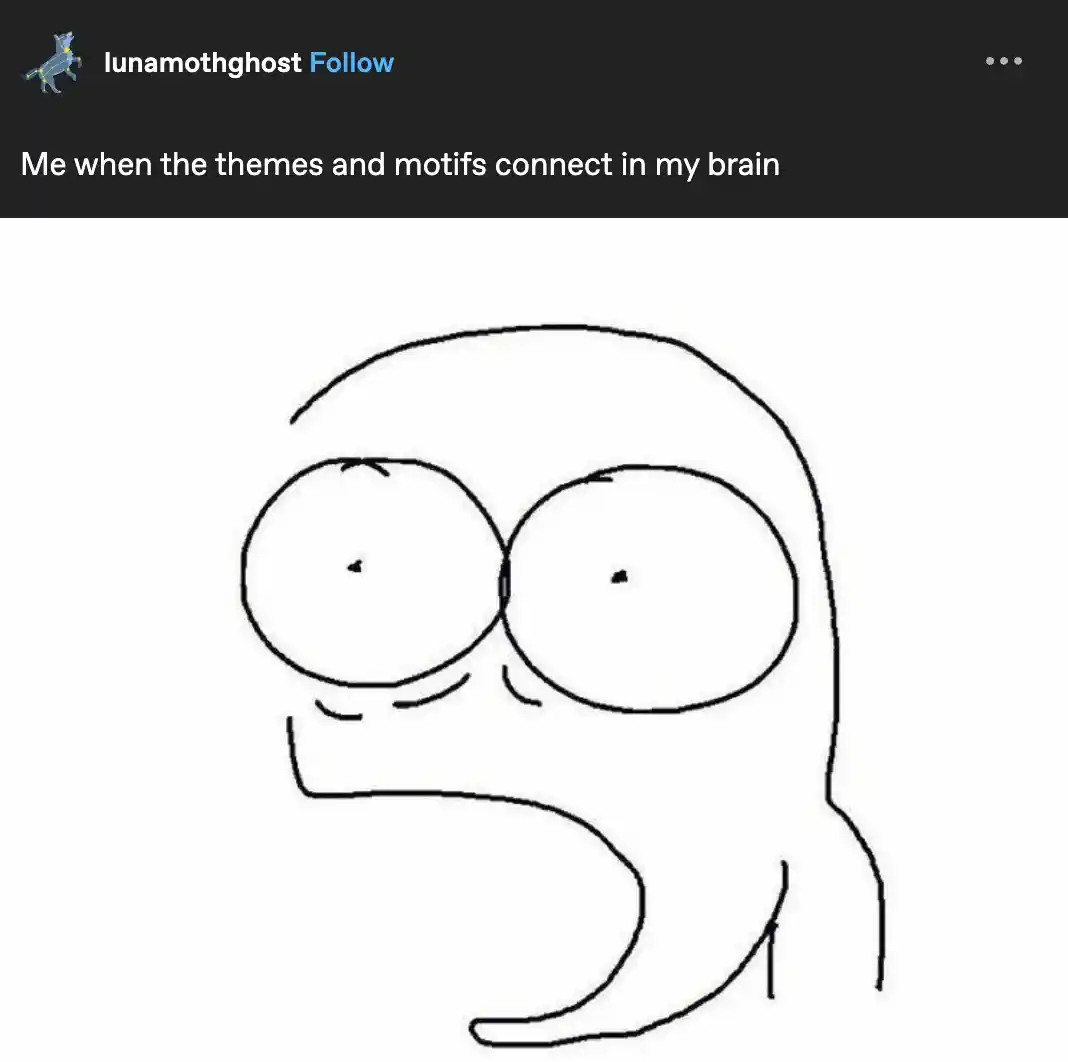This screenshot has width=1068, height=1062.
Task: Open the three-dot post options menu
Action: (1003, 61)
